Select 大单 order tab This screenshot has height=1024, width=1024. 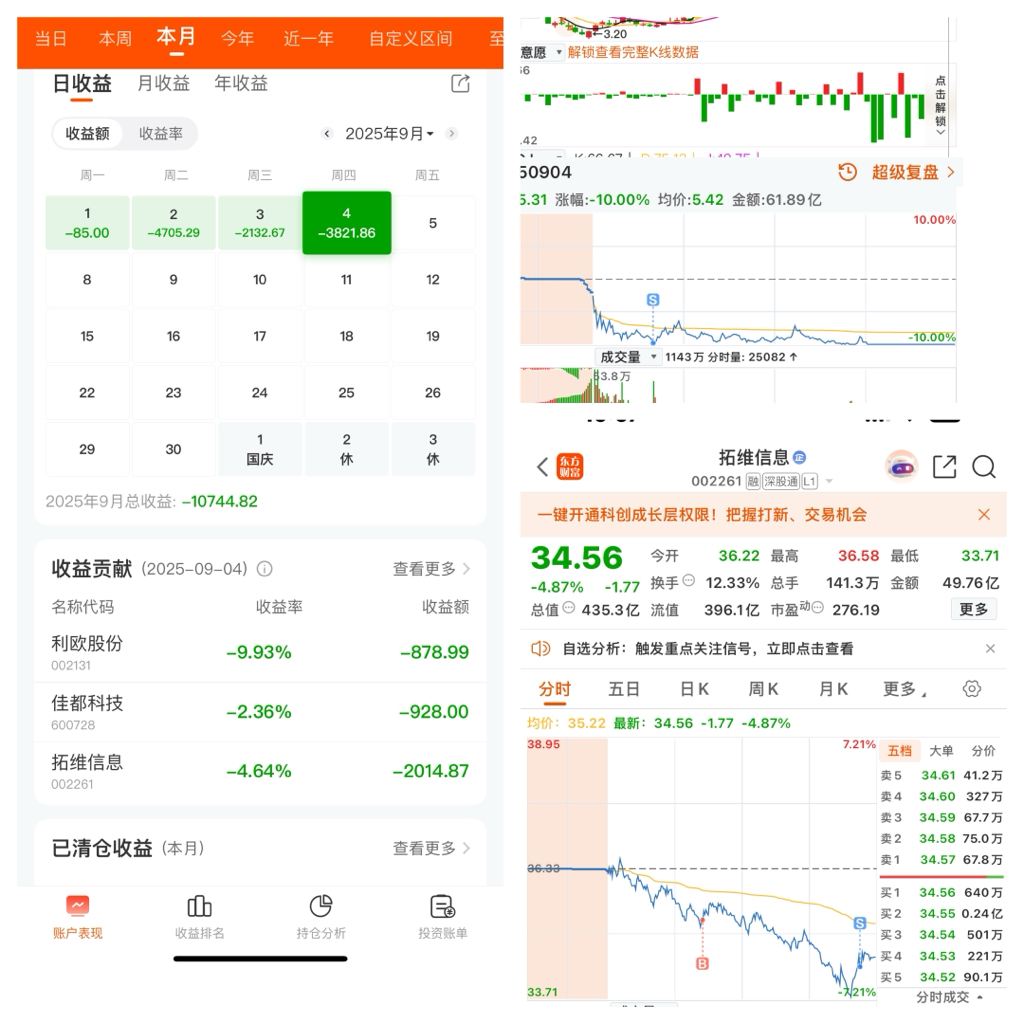[x=941, y=751]
